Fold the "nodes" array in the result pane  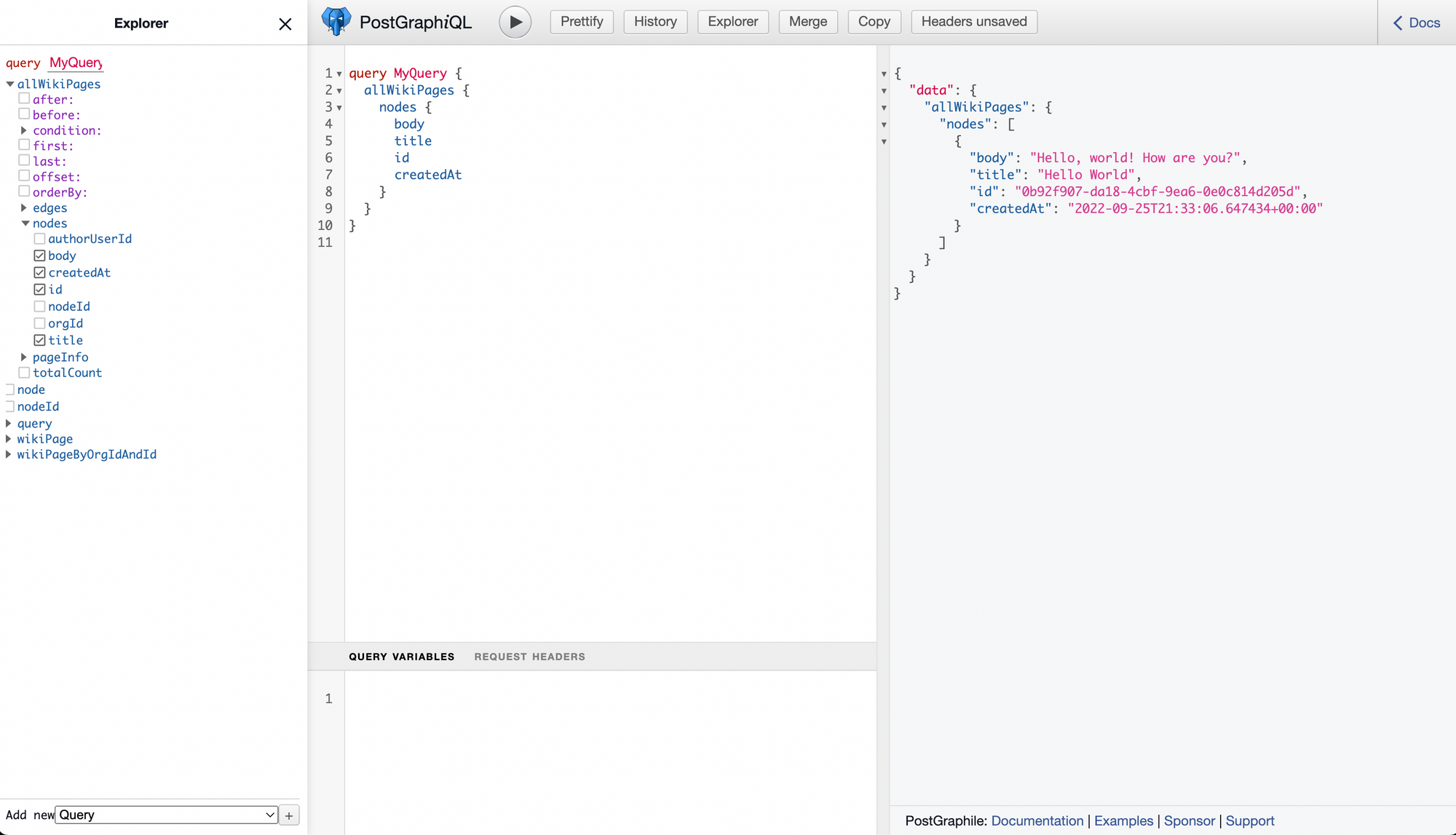(884, 125)
